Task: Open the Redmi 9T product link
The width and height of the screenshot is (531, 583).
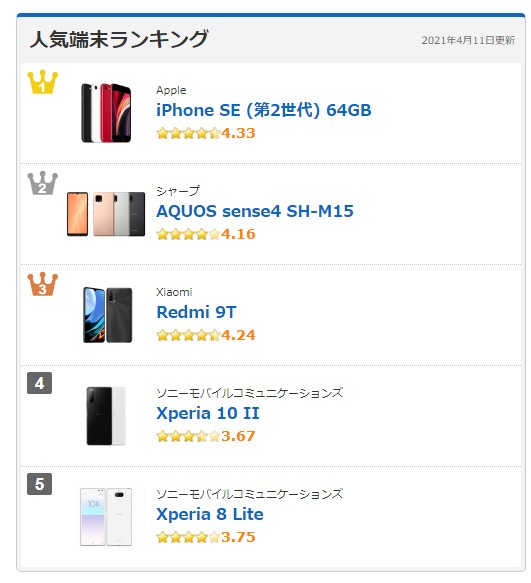Action: coord(196,312)
